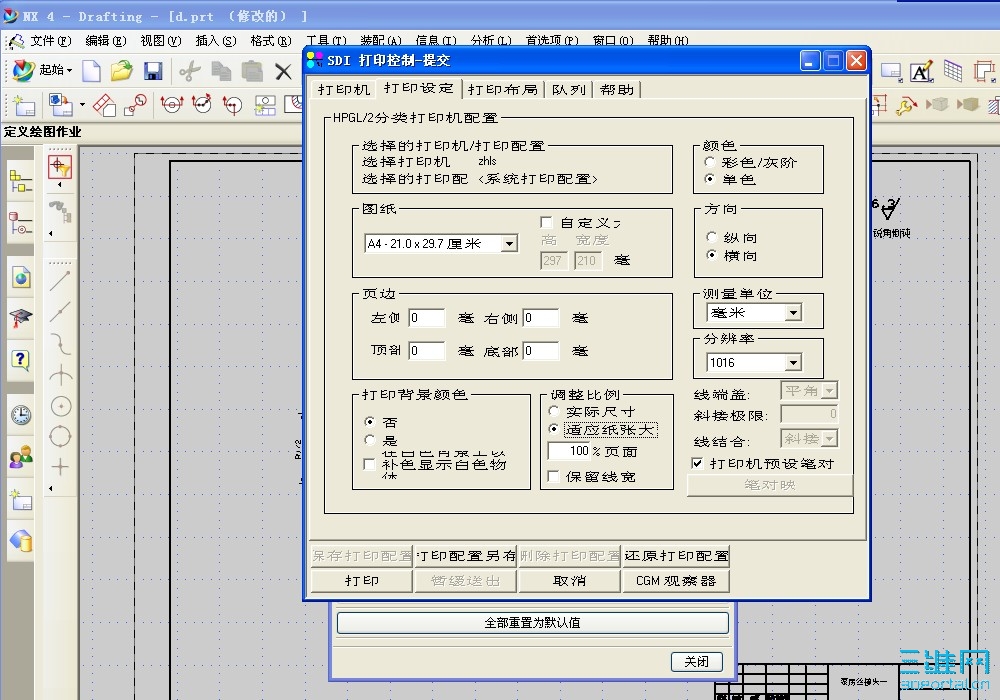Select 横向 landscape orientation radio

pyautogui.click(x=712, y=255)
